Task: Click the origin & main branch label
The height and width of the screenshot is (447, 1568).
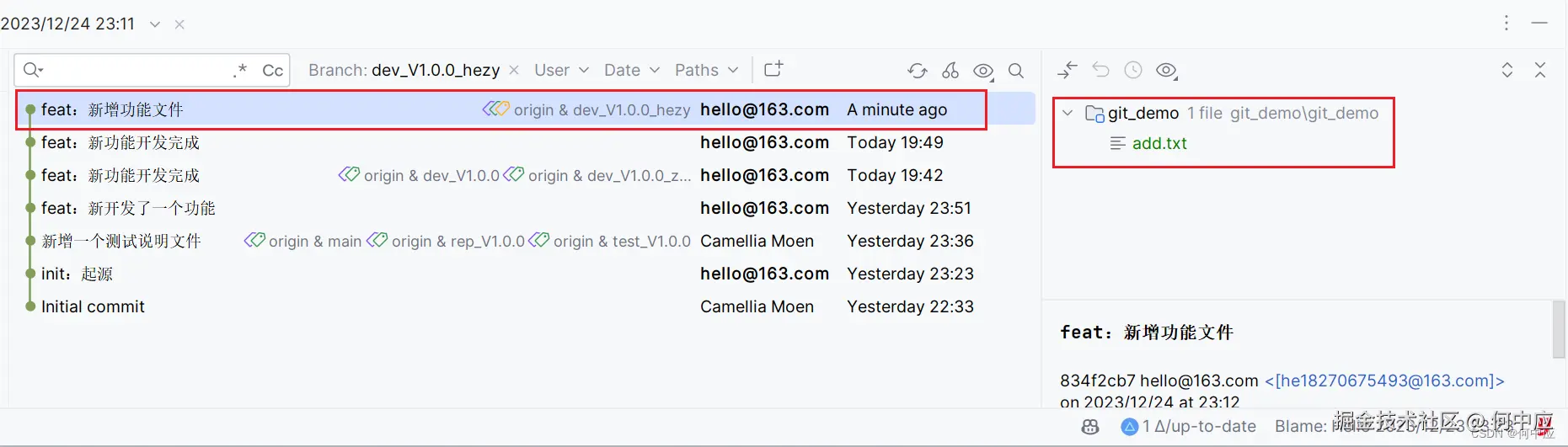Action: 315,241
